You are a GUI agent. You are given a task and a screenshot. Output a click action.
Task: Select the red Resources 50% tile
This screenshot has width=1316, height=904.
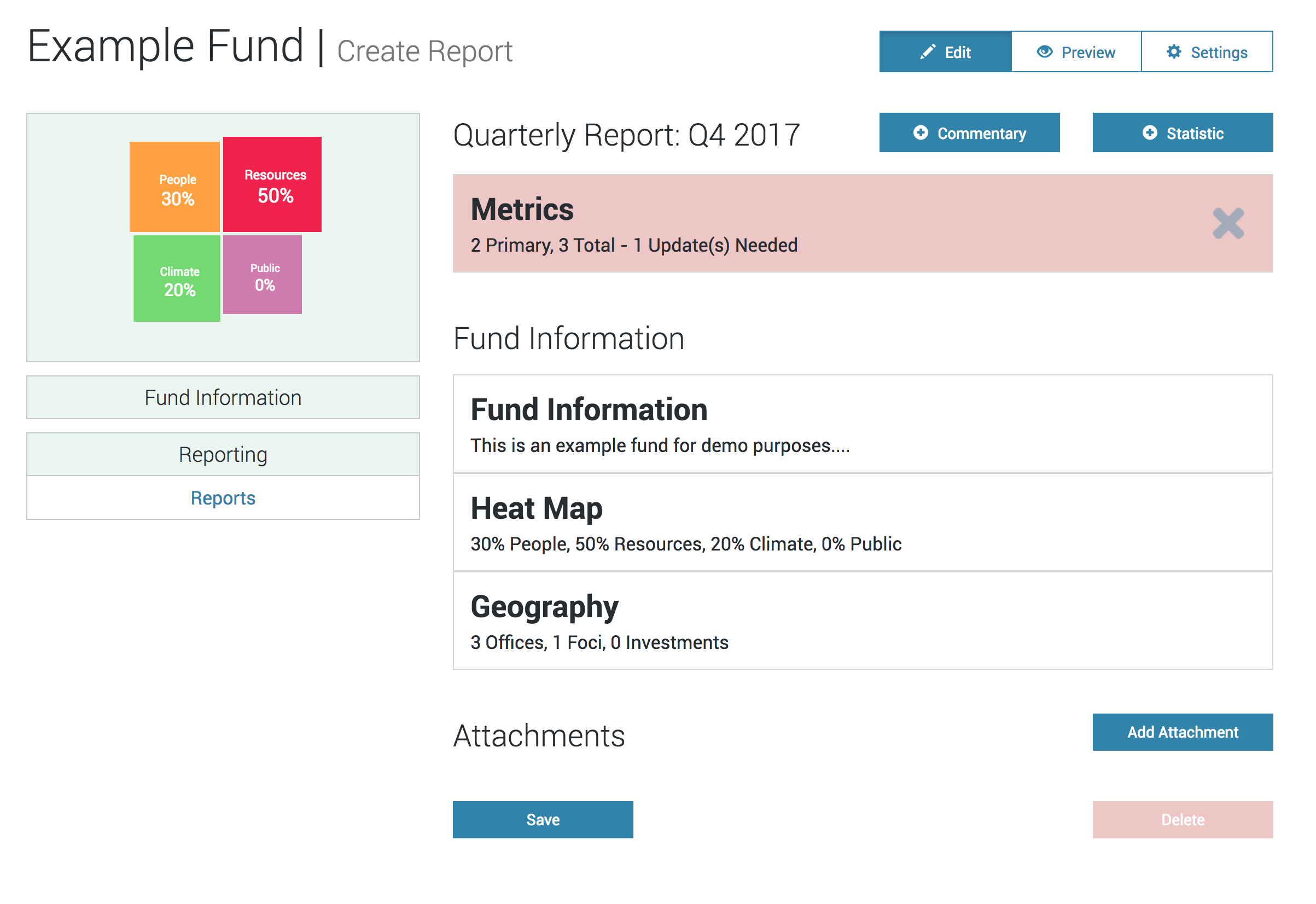pyautogui.click(x=272, y=184)
